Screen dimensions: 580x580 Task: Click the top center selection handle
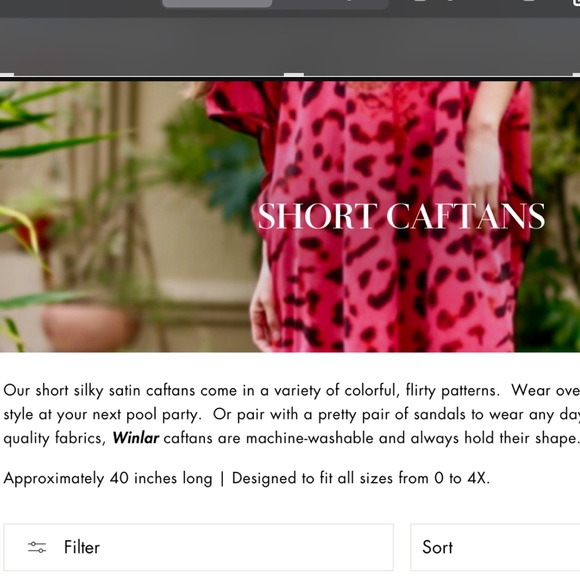(x=294, y=75)
